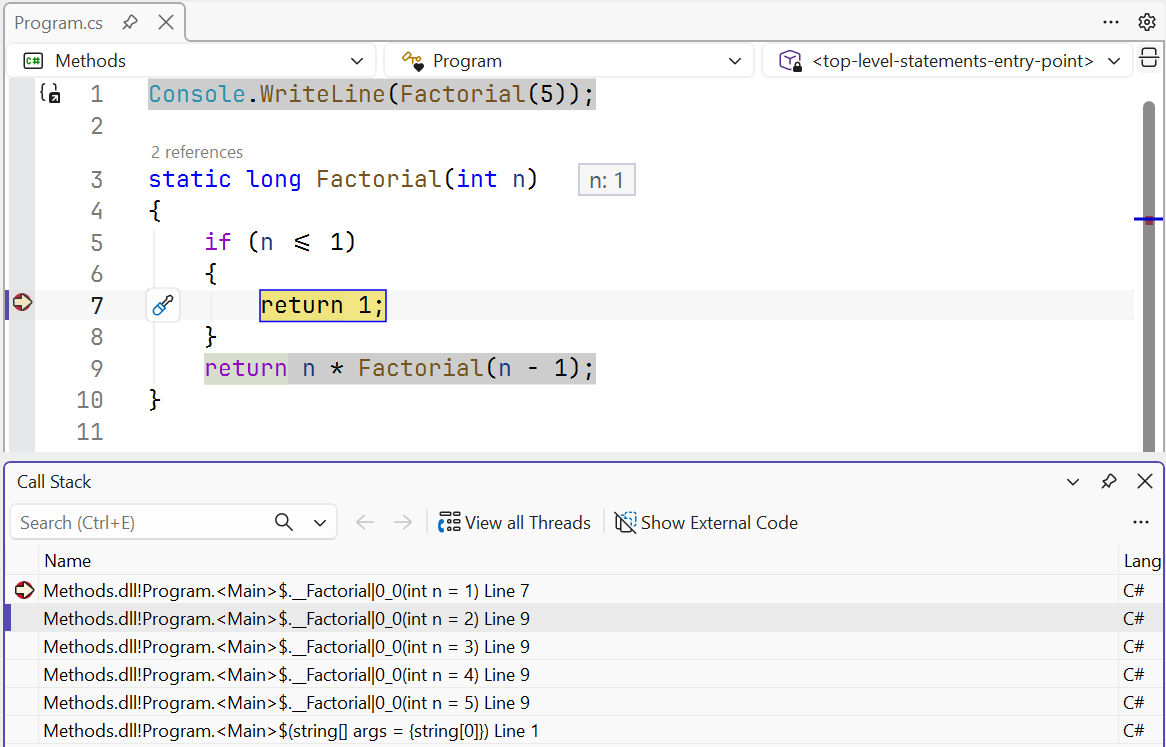Toggle Show External Code
The image size is (1166, 747).
[x=706, y=523]
